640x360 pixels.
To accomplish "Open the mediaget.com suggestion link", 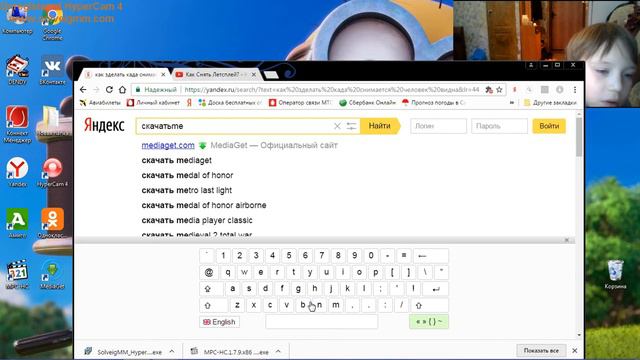I will coord(168,145).
